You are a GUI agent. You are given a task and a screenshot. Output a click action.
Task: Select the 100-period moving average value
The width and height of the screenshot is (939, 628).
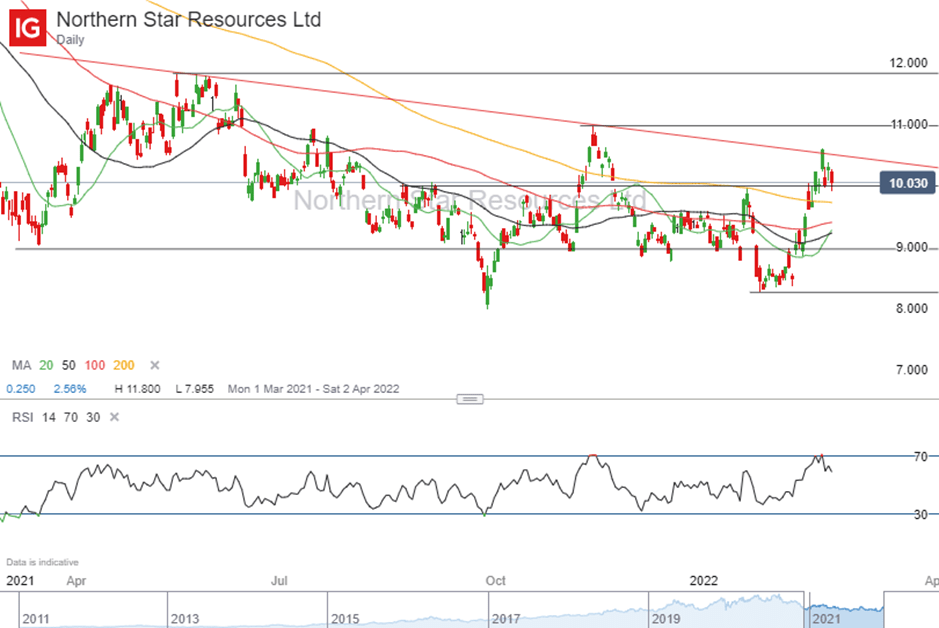[x=95, y=365]
